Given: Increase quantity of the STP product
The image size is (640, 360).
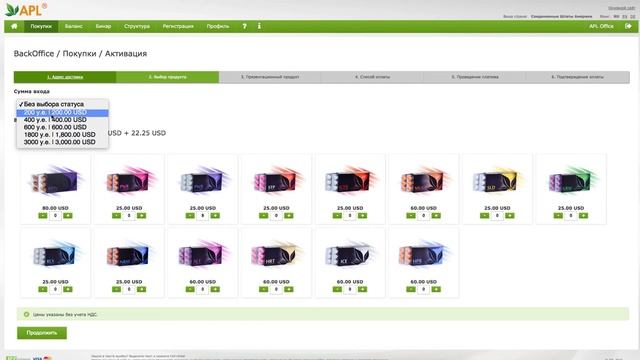Looking at the screenshot, I should 289,216.
